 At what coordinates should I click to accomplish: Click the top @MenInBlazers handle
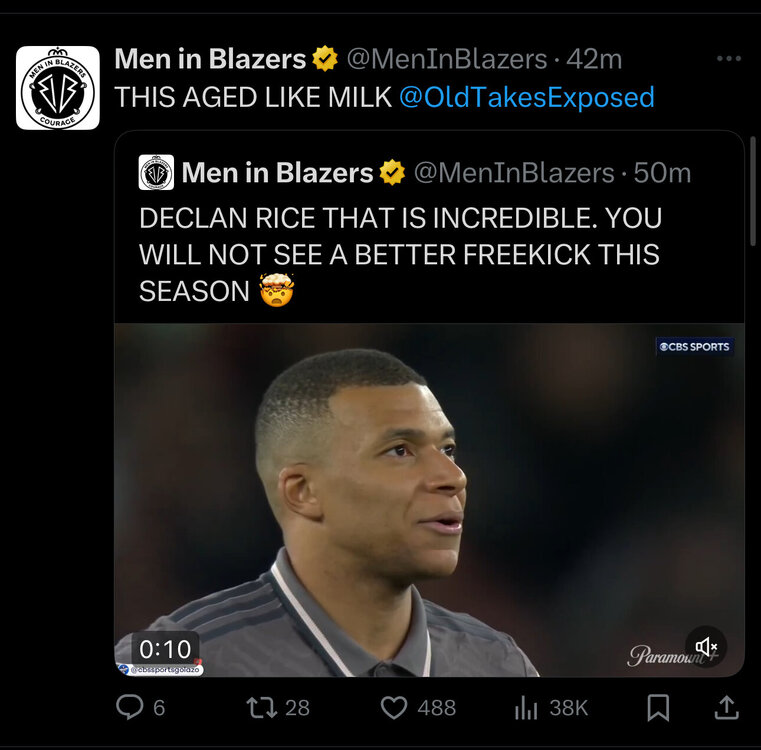(x=448, y=59)
